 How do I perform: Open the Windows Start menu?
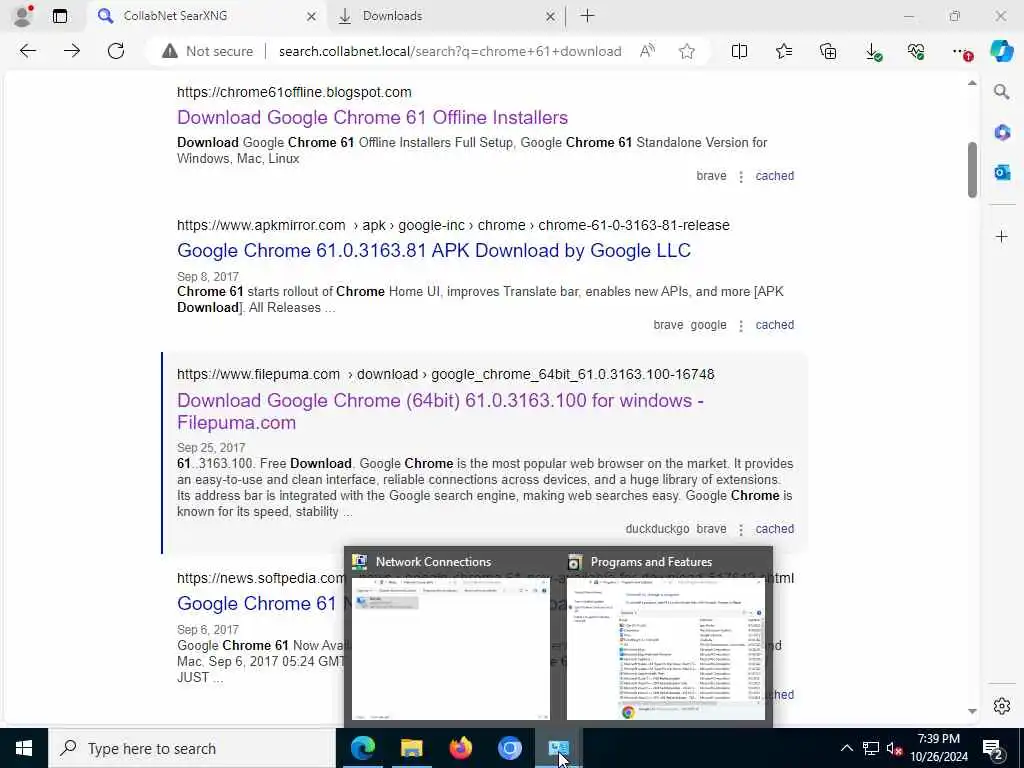pyautogui.click(x=24, y=748)
